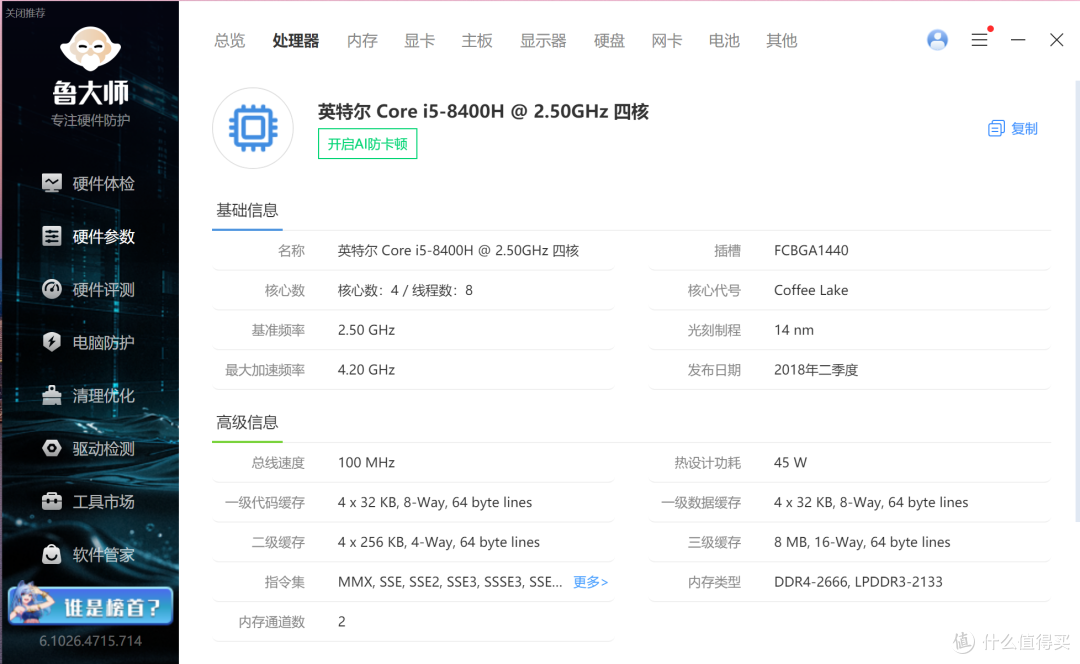Screen dimensions: 1080x664
Task: Click the TDP value 45 W
Action: [x=790, y=463]
